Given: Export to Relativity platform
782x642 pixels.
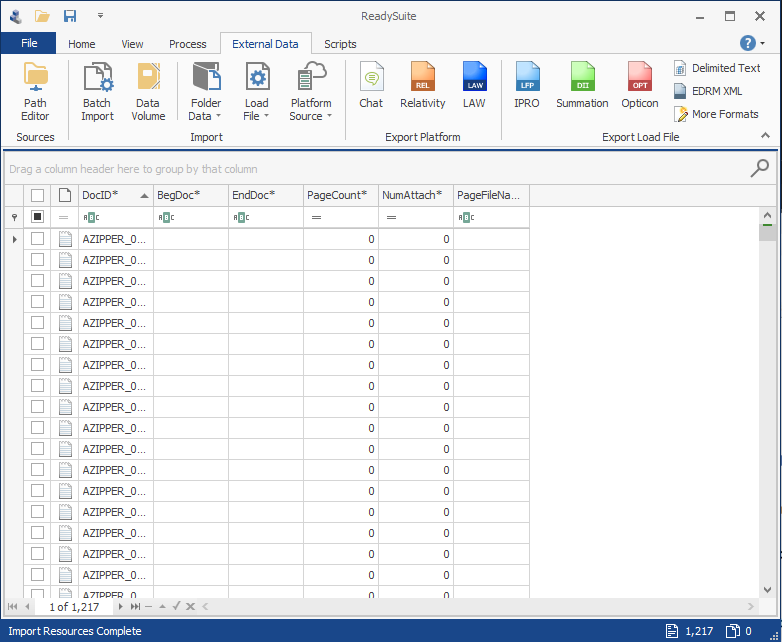Looking at the screenshot, I should pyautogui.click(x=422, y=85).
